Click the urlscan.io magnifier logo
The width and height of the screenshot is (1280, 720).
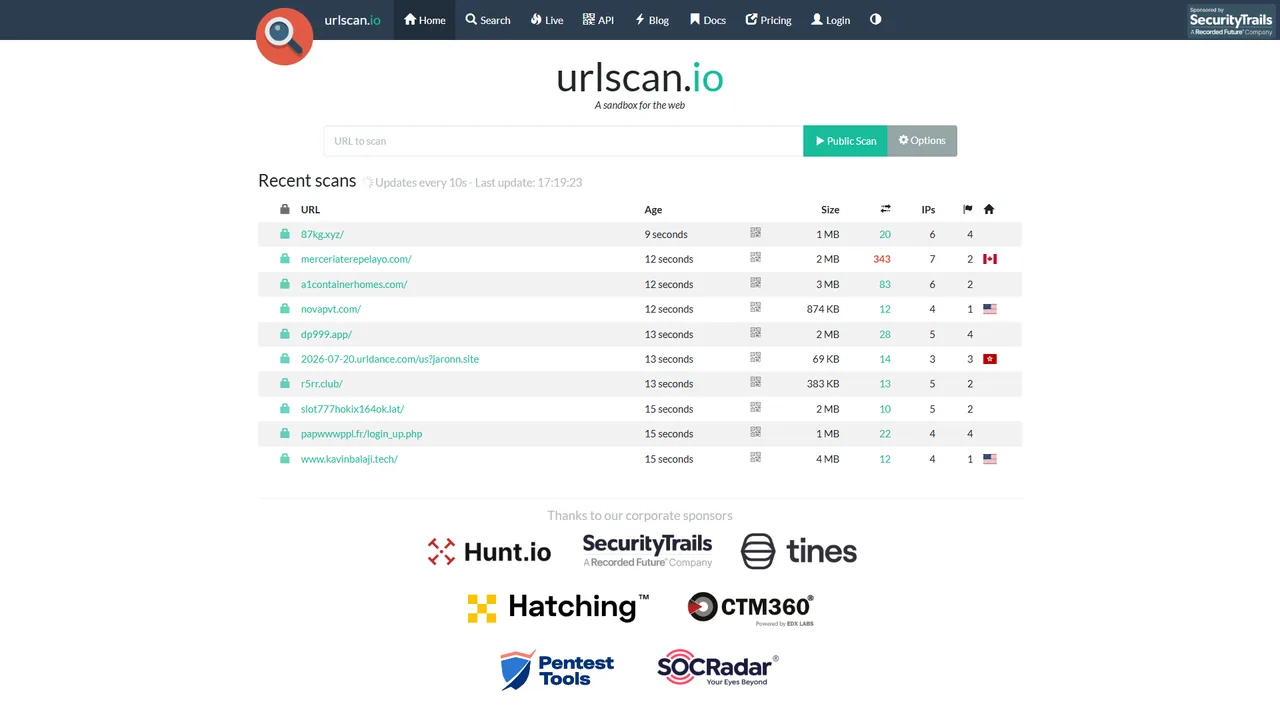coord(284,36)
